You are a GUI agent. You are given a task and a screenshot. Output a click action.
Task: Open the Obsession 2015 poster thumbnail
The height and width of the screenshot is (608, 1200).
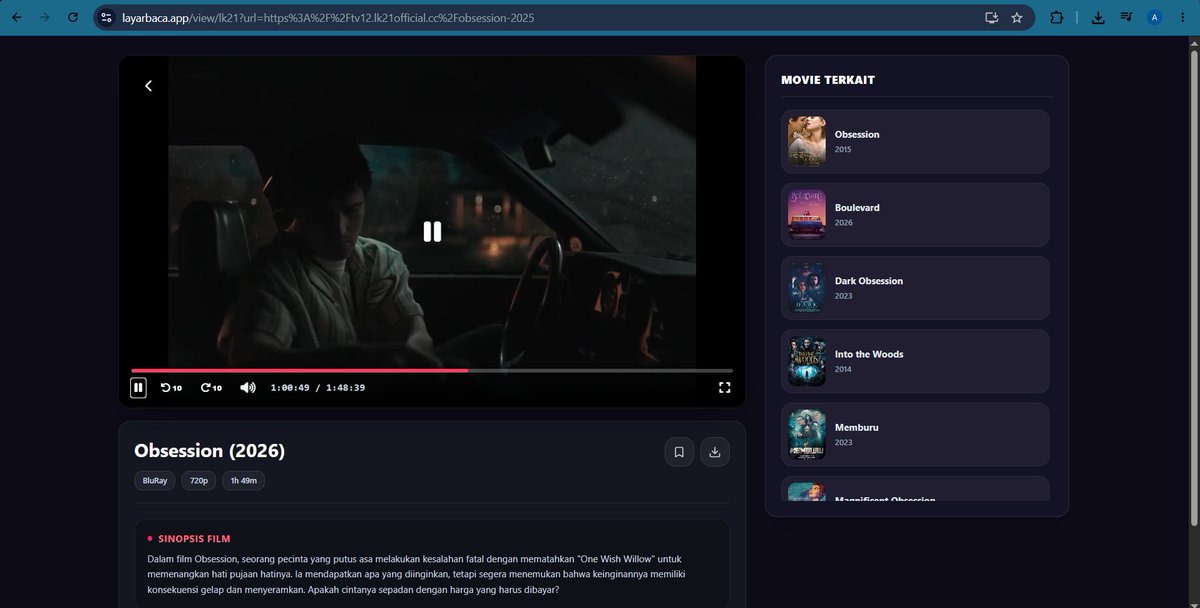(x=806, y=141)
